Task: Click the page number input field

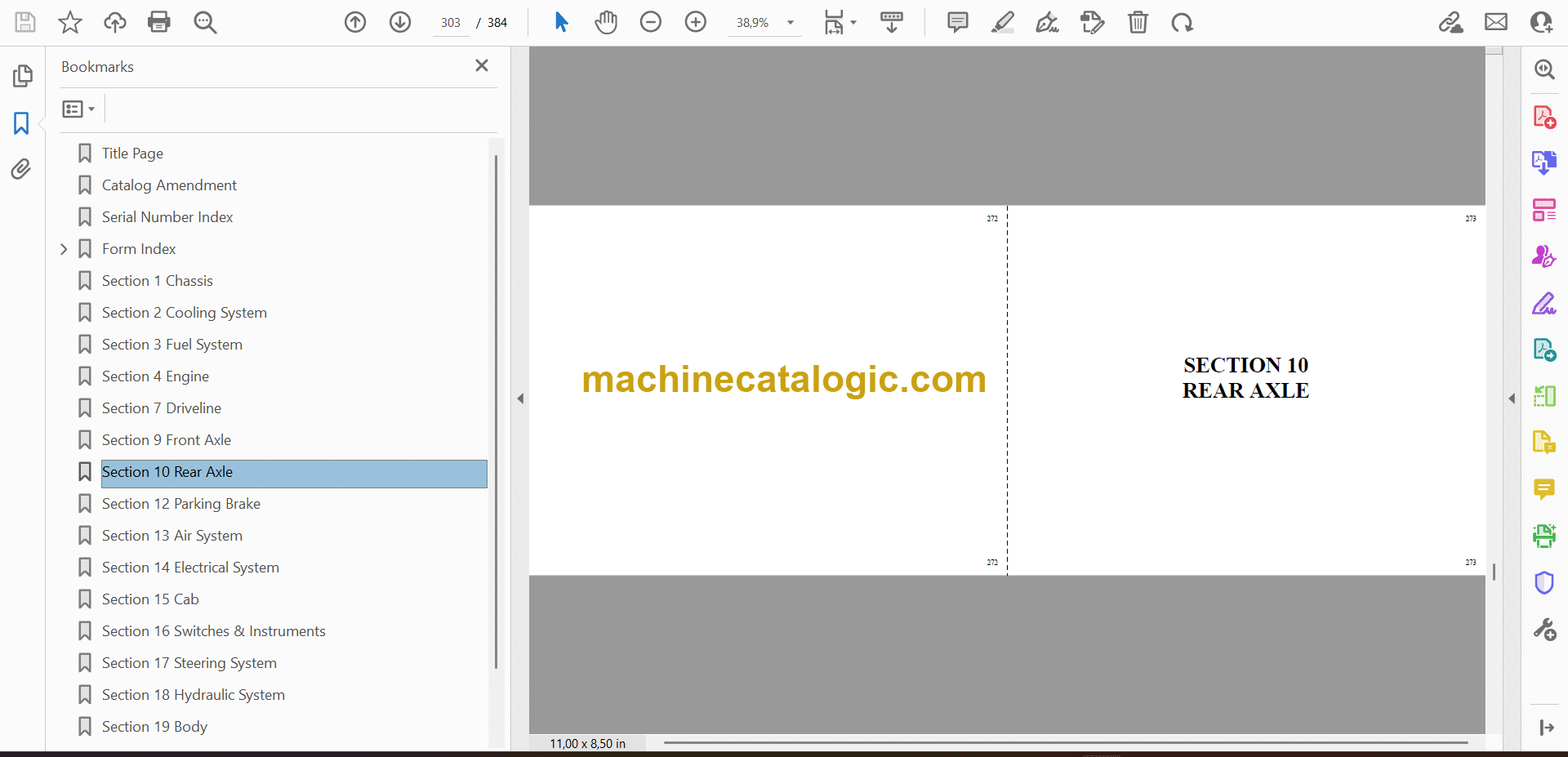Action: coord(450,23)
